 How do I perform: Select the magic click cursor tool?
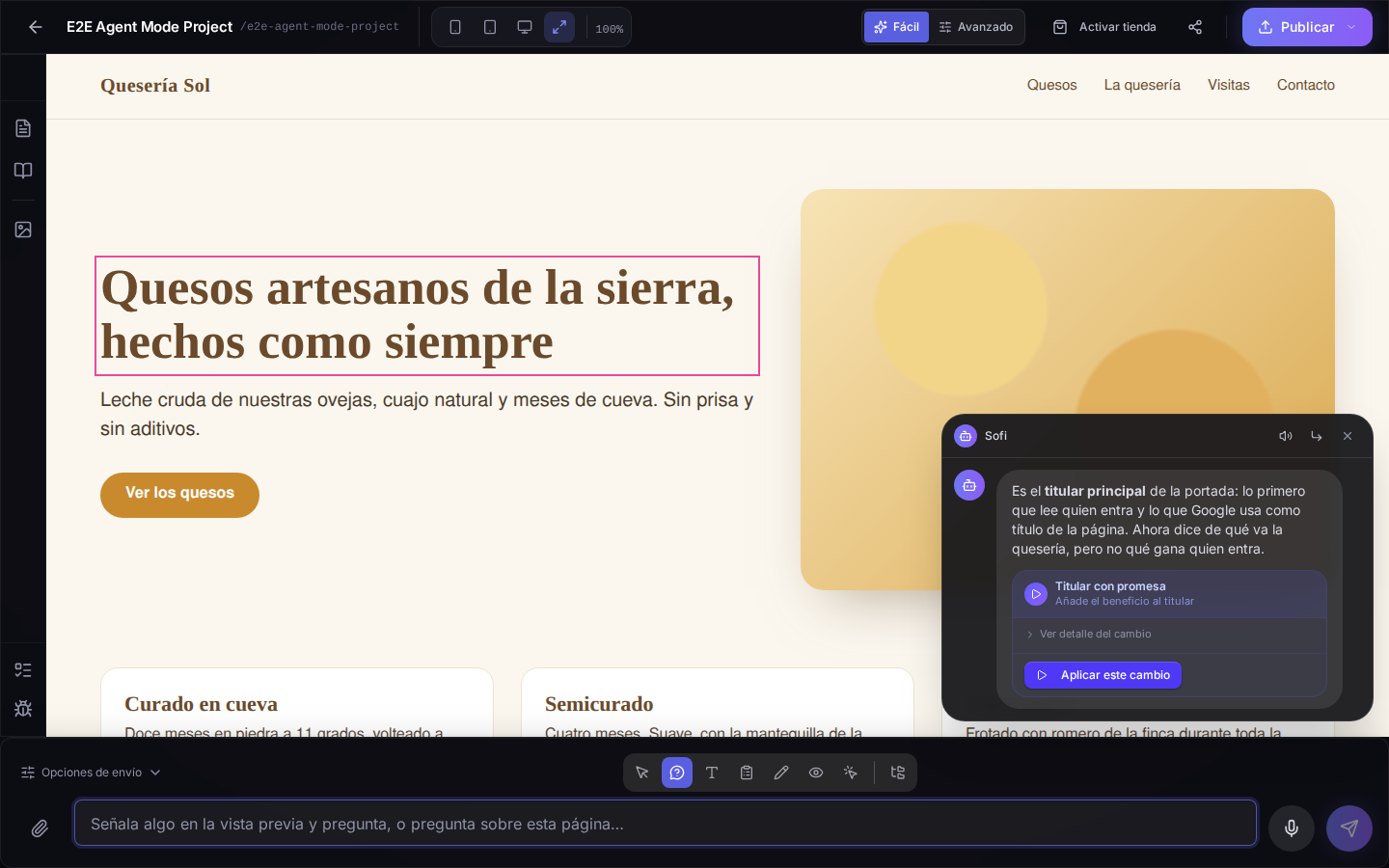click(851, 773)
